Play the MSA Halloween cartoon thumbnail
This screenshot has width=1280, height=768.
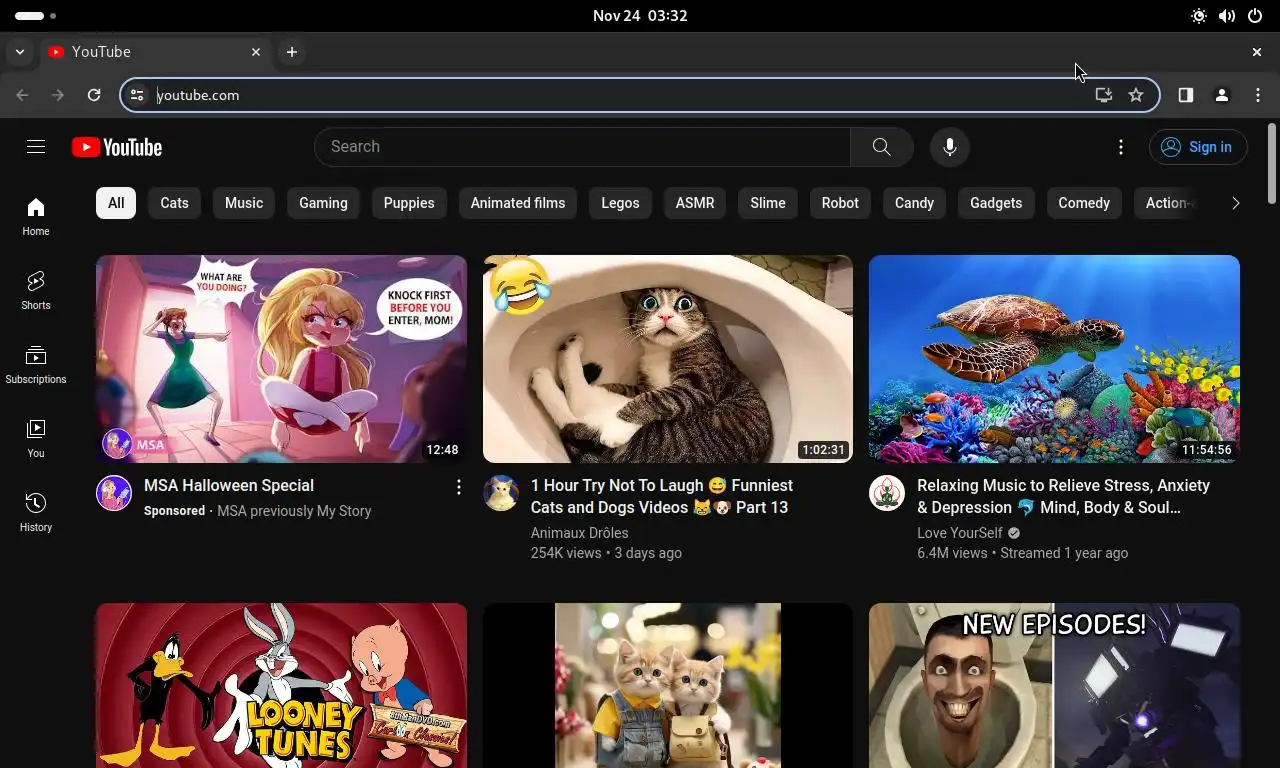click(x=281, y=359)
